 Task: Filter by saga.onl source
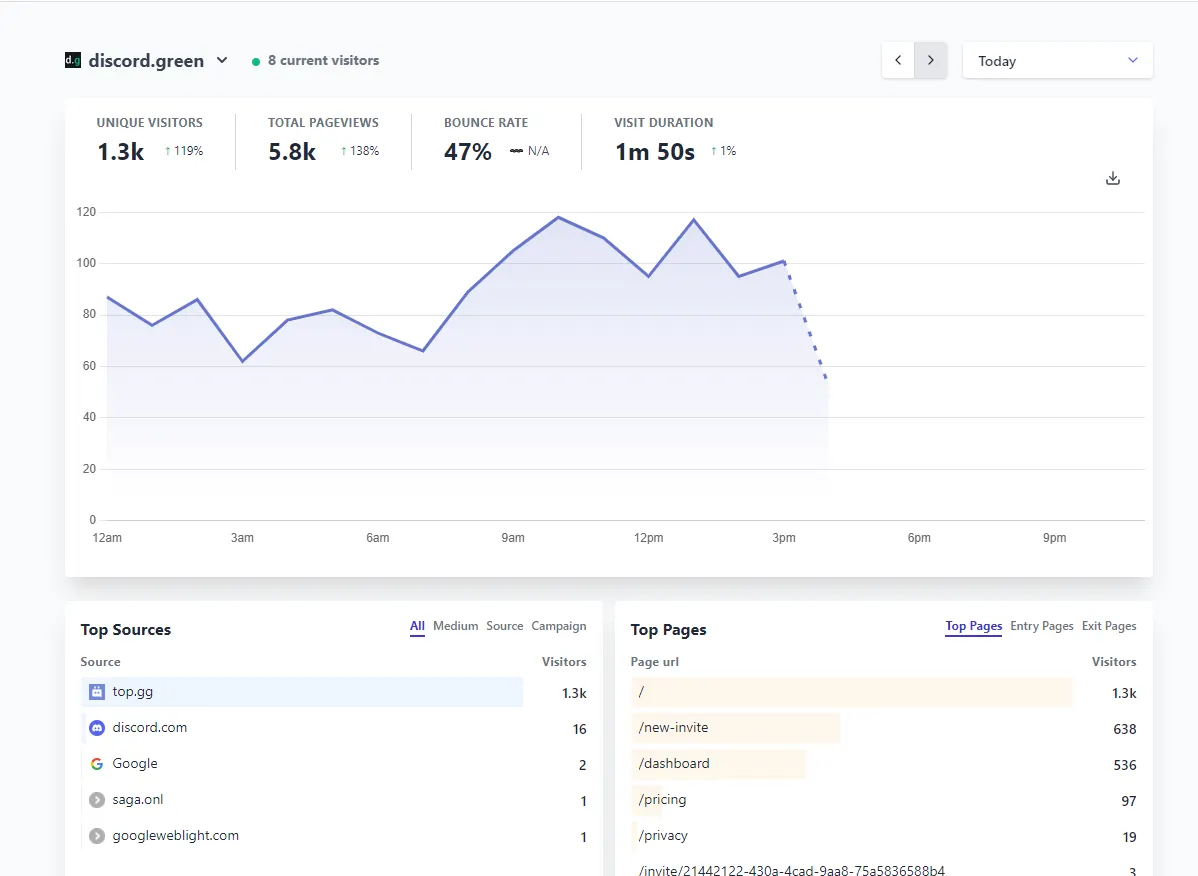click(x=138, y=800)
